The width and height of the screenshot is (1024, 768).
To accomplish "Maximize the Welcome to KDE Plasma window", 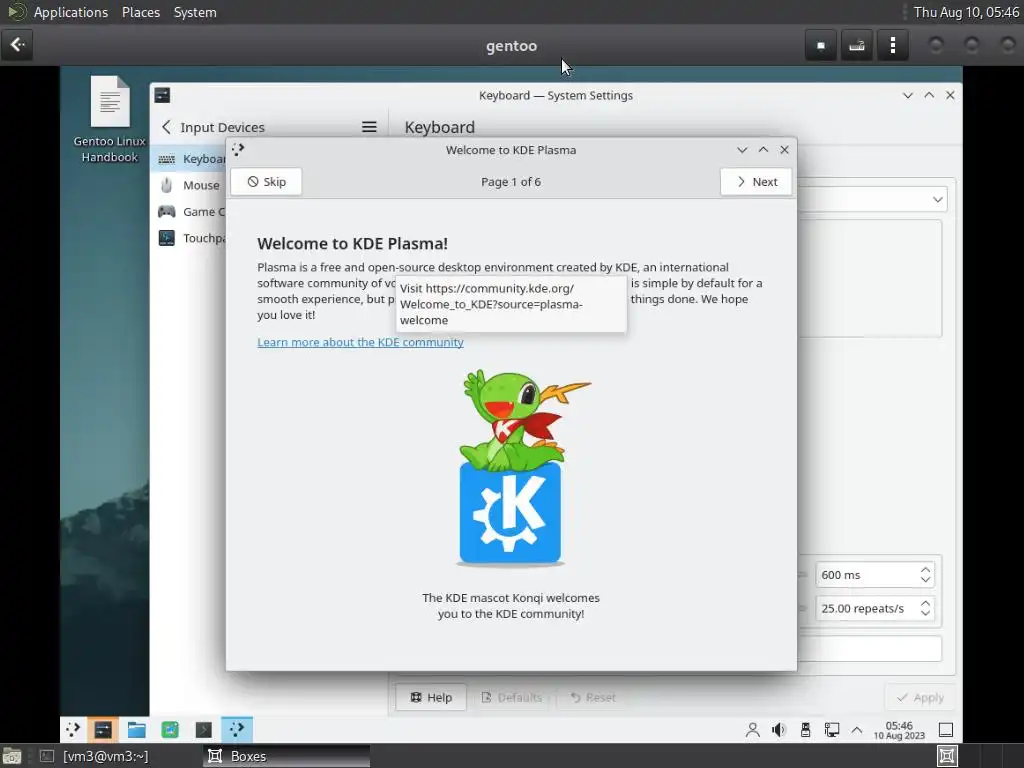I will click(763, 150).
